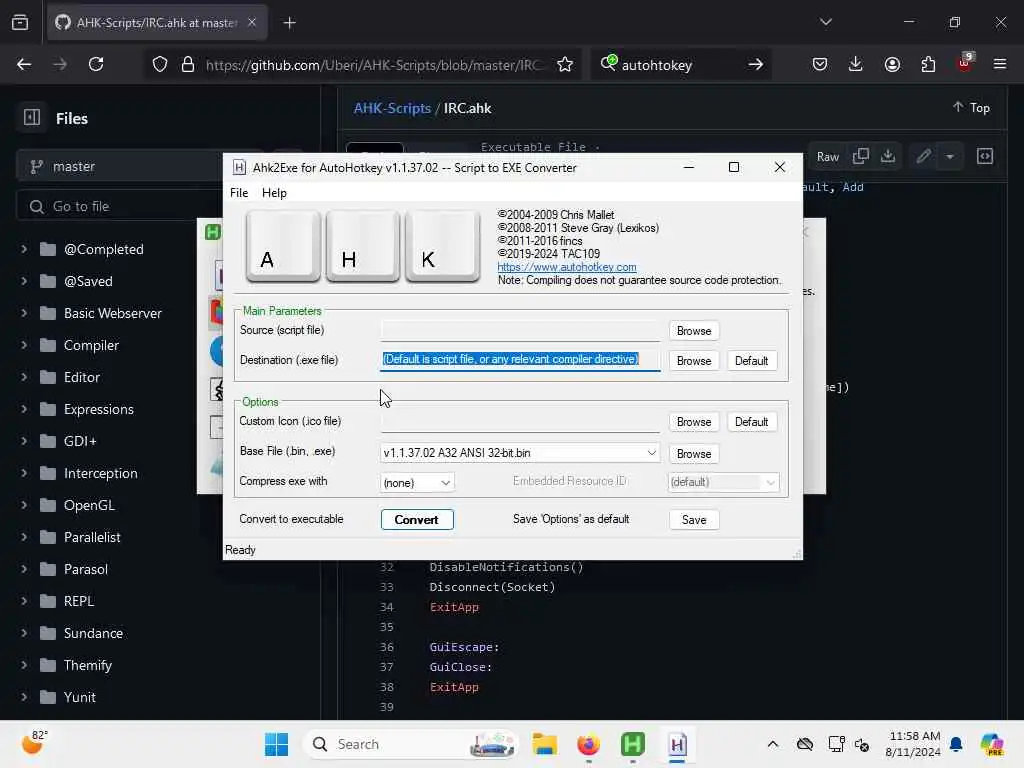Open the Firefox application menu
This screenshot has height=768, width=1024.
[1000, 64]
